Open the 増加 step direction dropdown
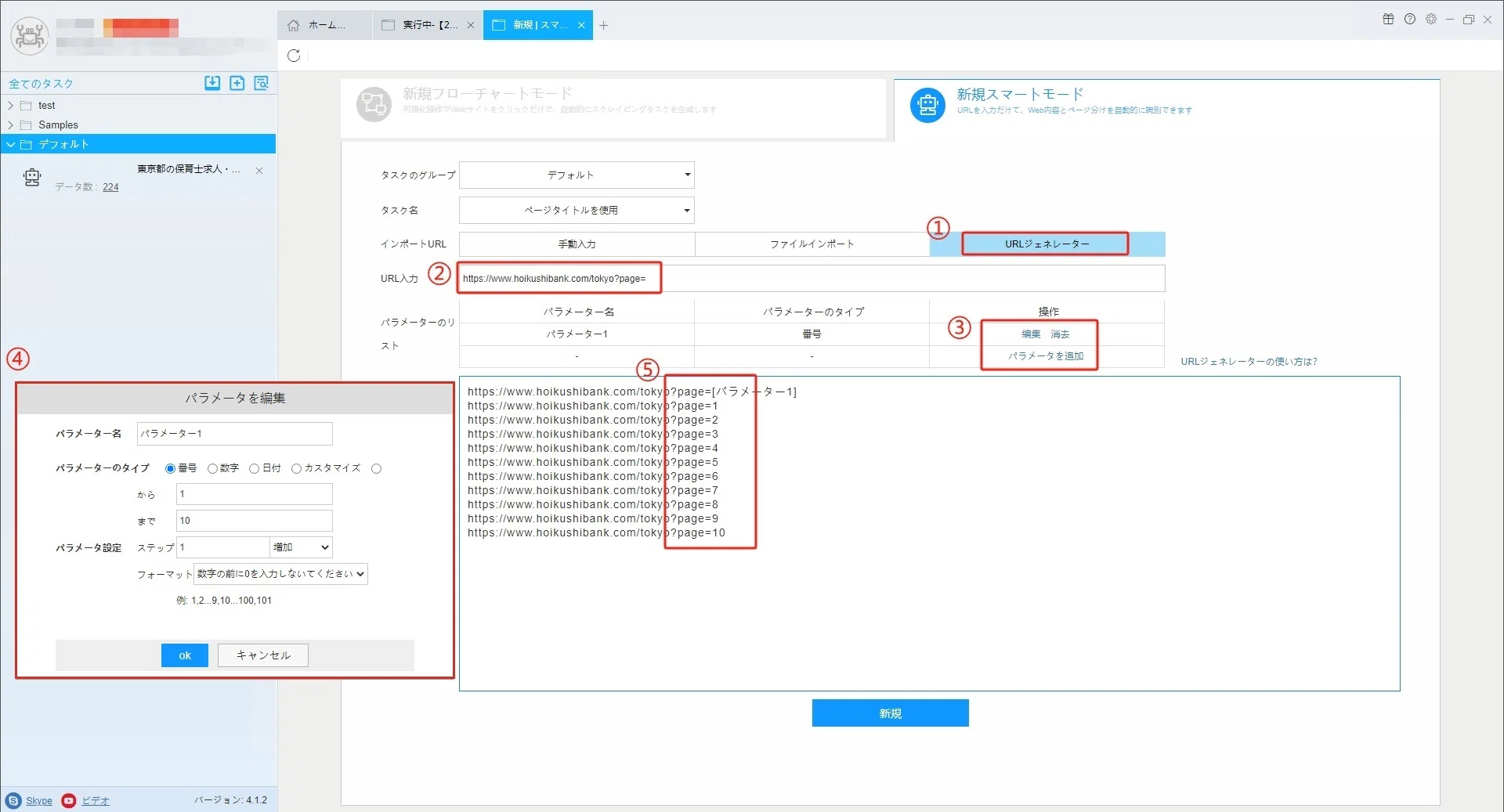 pyautogui.click(x=302, y=547)
